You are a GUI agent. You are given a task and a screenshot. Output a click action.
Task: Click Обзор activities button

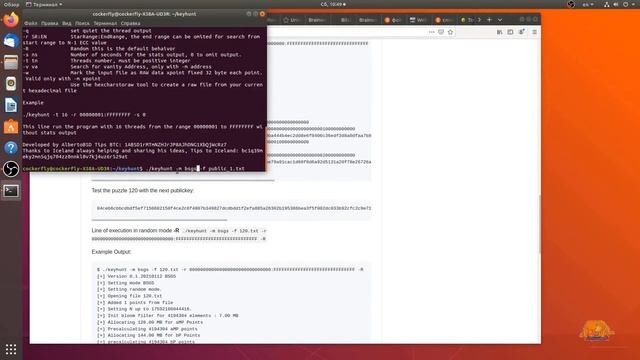click(11, 4)
